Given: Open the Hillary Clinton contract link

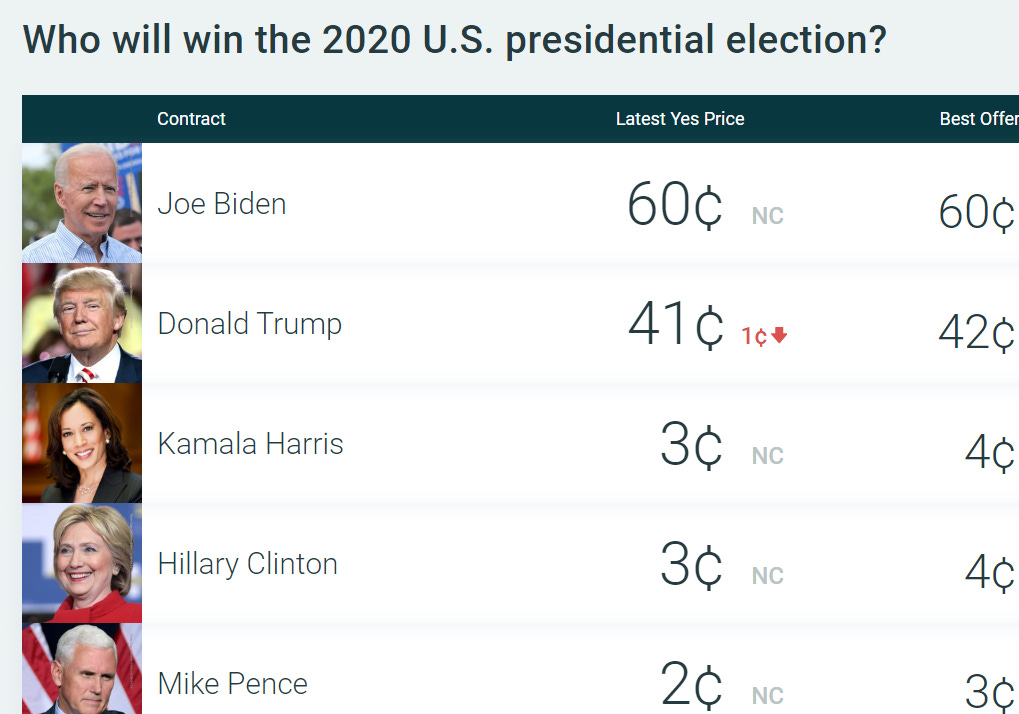Looking at the screenshot, I should point(247,563).
